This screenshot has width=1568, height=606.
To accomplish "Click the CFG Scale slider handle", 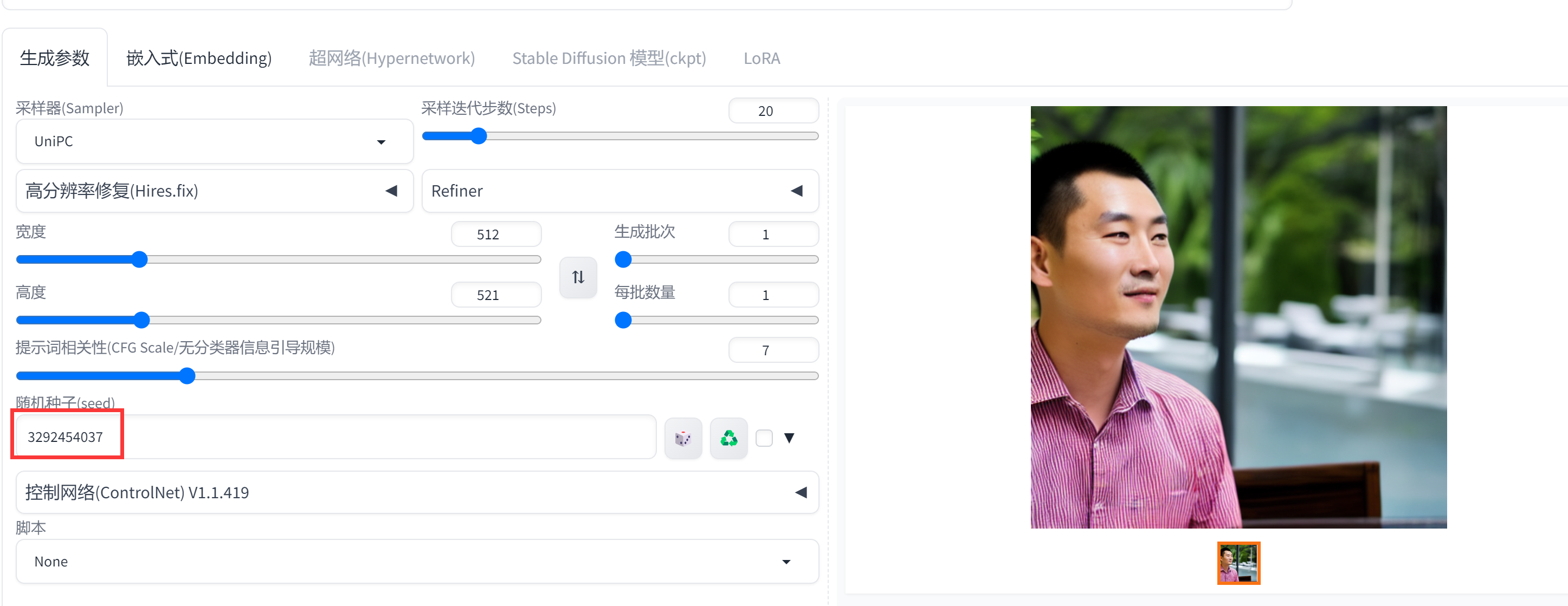I will click(x=188, y=376).
